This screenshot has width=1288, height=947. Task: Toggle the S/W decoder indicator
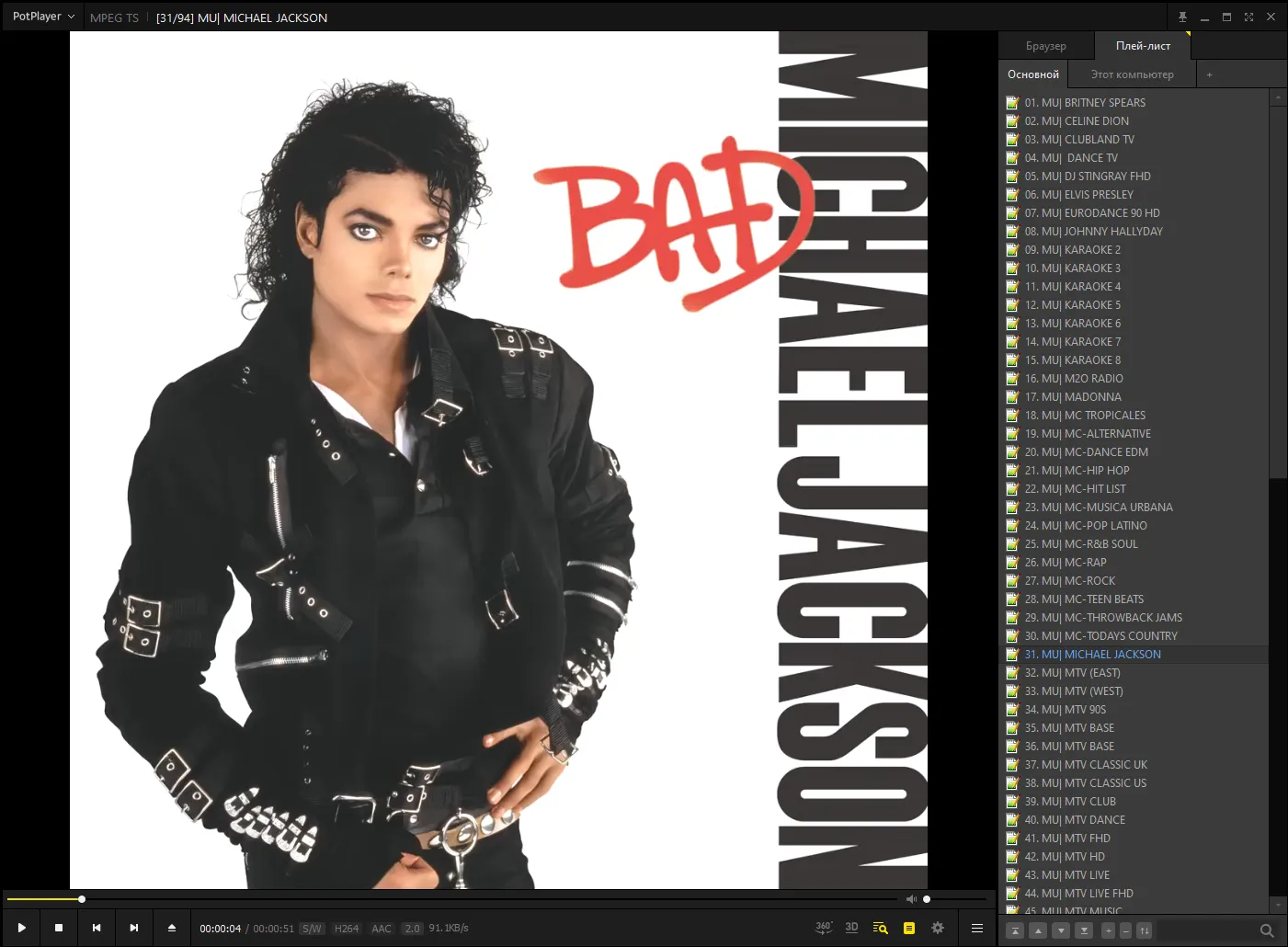[x=313, y=929]
